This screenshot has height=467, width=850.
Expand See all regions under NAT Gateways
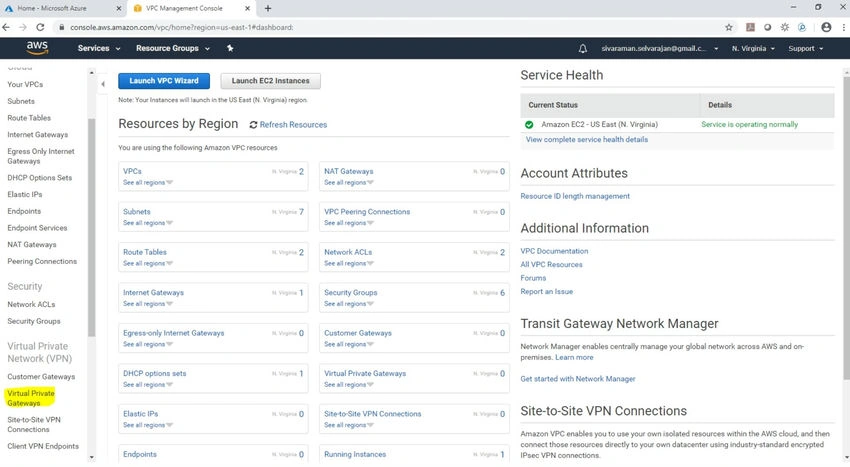[349, 182]
